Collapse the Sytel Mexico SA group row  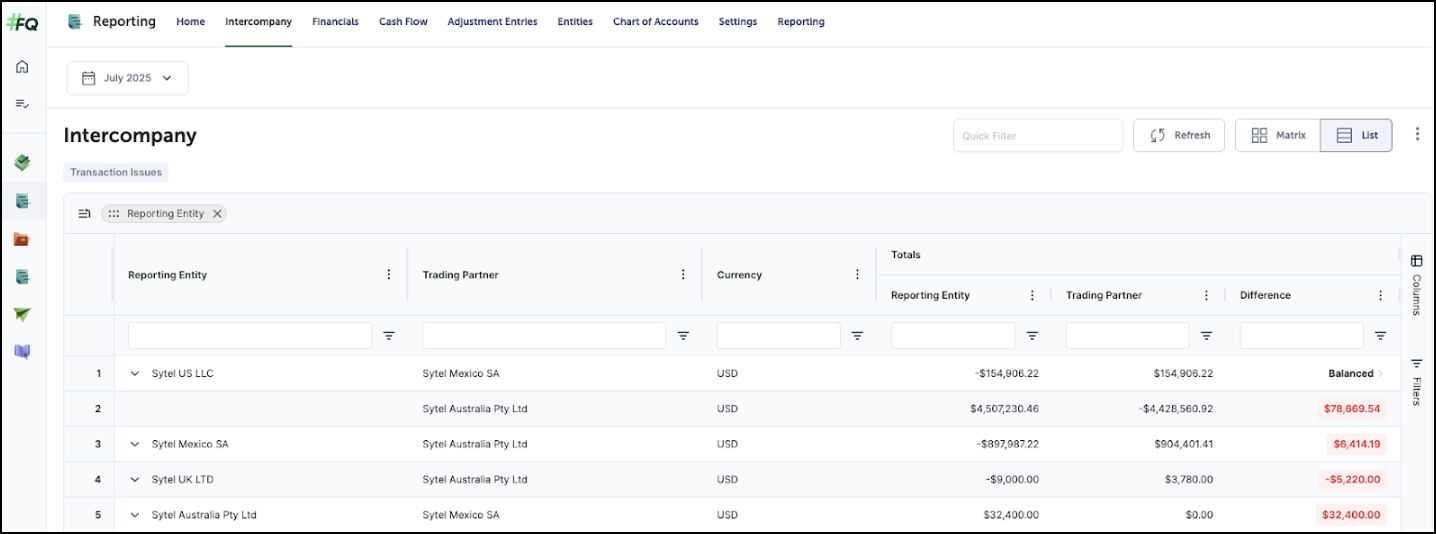tap(135, 444)
